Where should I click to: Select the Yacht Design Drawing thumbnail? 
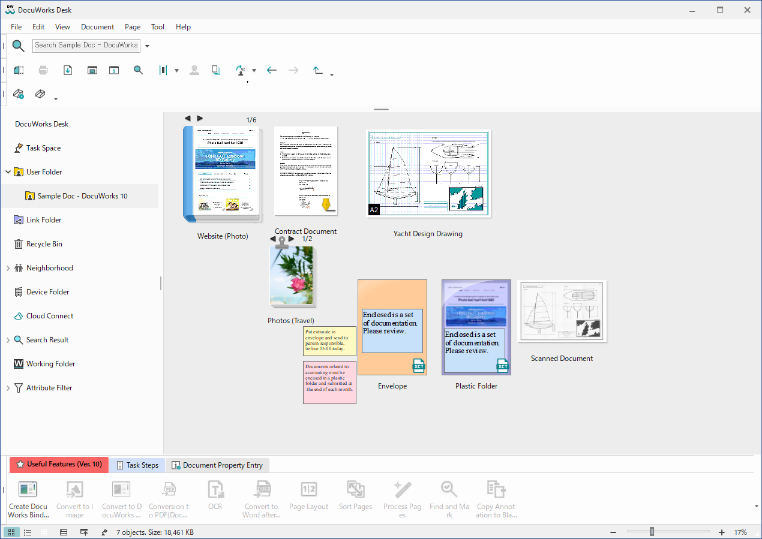click(x=428, y=174)
